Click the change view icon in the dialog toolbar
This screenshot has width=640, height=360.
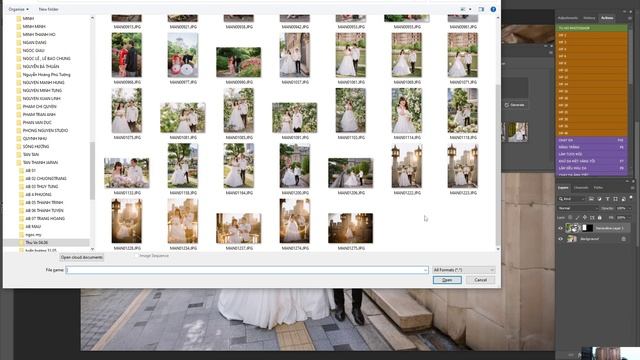point(463,9)
